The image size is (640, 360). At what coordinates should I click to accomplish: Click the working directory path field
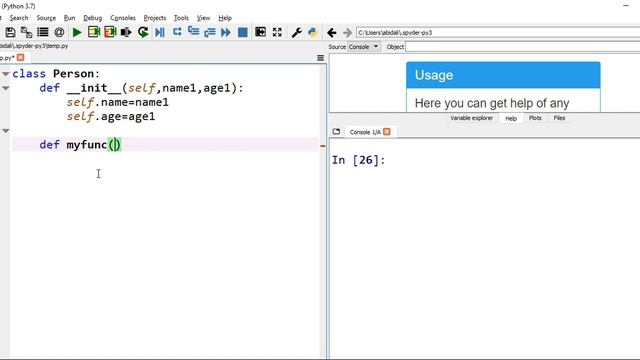[498, 33]
